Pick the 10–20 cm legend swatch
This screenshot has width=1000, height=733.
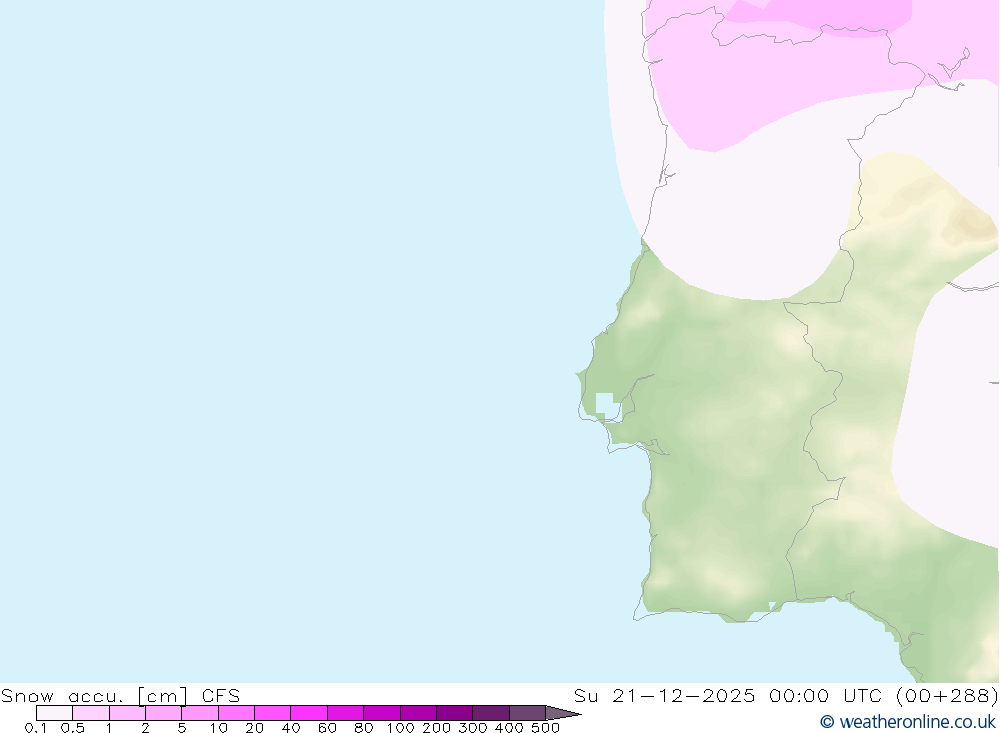point(236,713)
